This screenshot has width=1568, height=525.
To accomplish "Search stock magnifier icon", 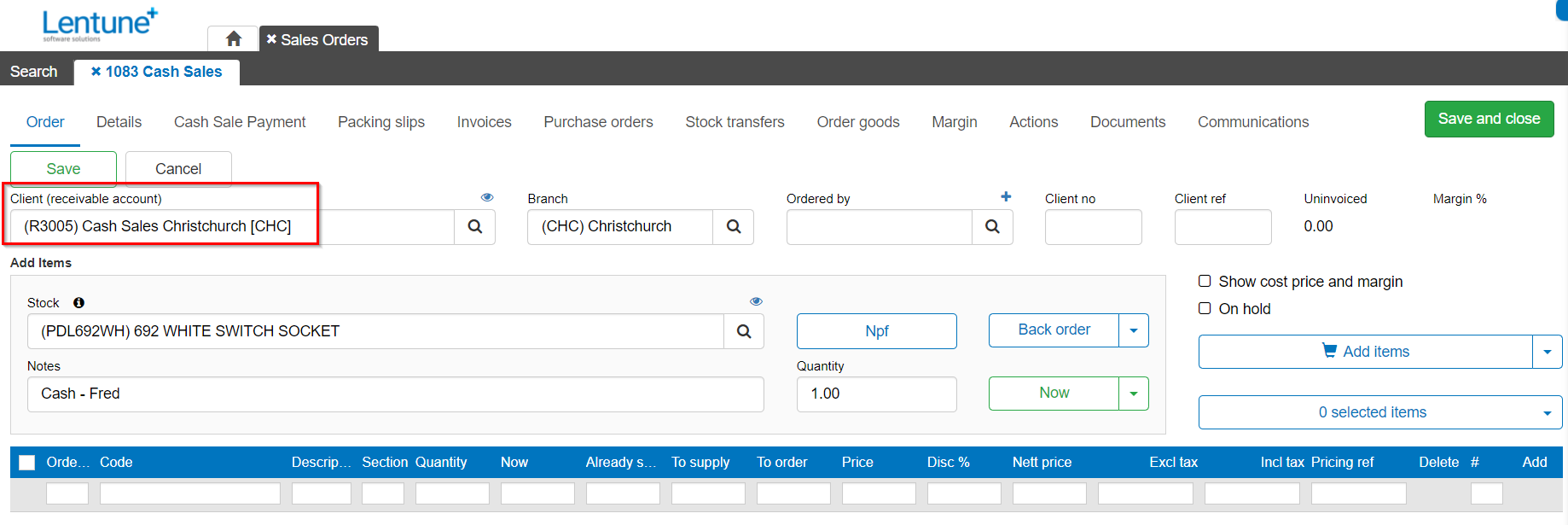I will (744, 331).
